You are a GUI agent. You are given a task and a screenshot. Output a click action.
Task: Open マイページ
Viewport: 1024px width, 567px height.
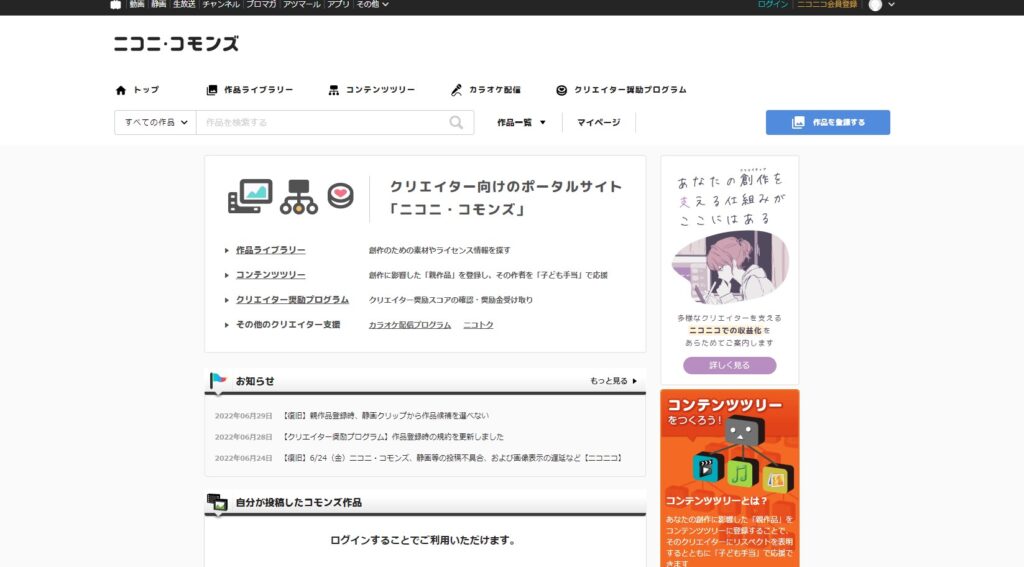pyautogui.click(x=598, y=122)
